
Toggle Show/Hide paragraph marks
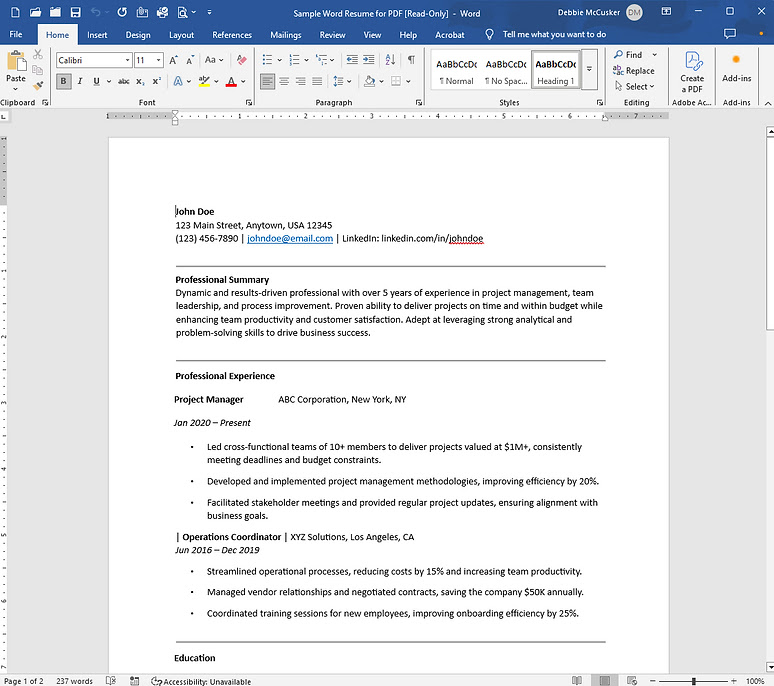pyautogui.click(x=411, y=60)
